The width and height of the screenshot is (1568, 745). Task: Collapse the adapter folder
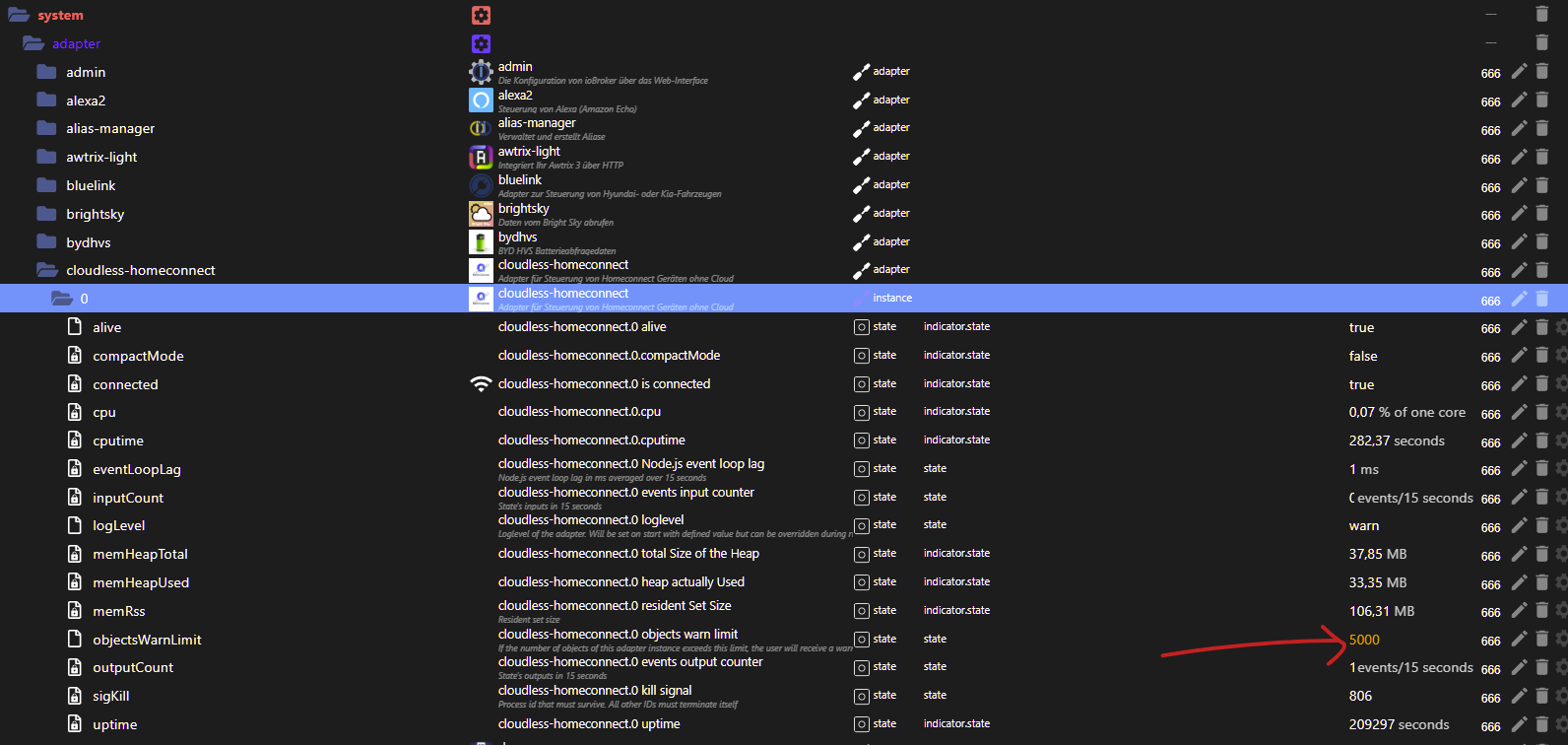coord(33,43)
